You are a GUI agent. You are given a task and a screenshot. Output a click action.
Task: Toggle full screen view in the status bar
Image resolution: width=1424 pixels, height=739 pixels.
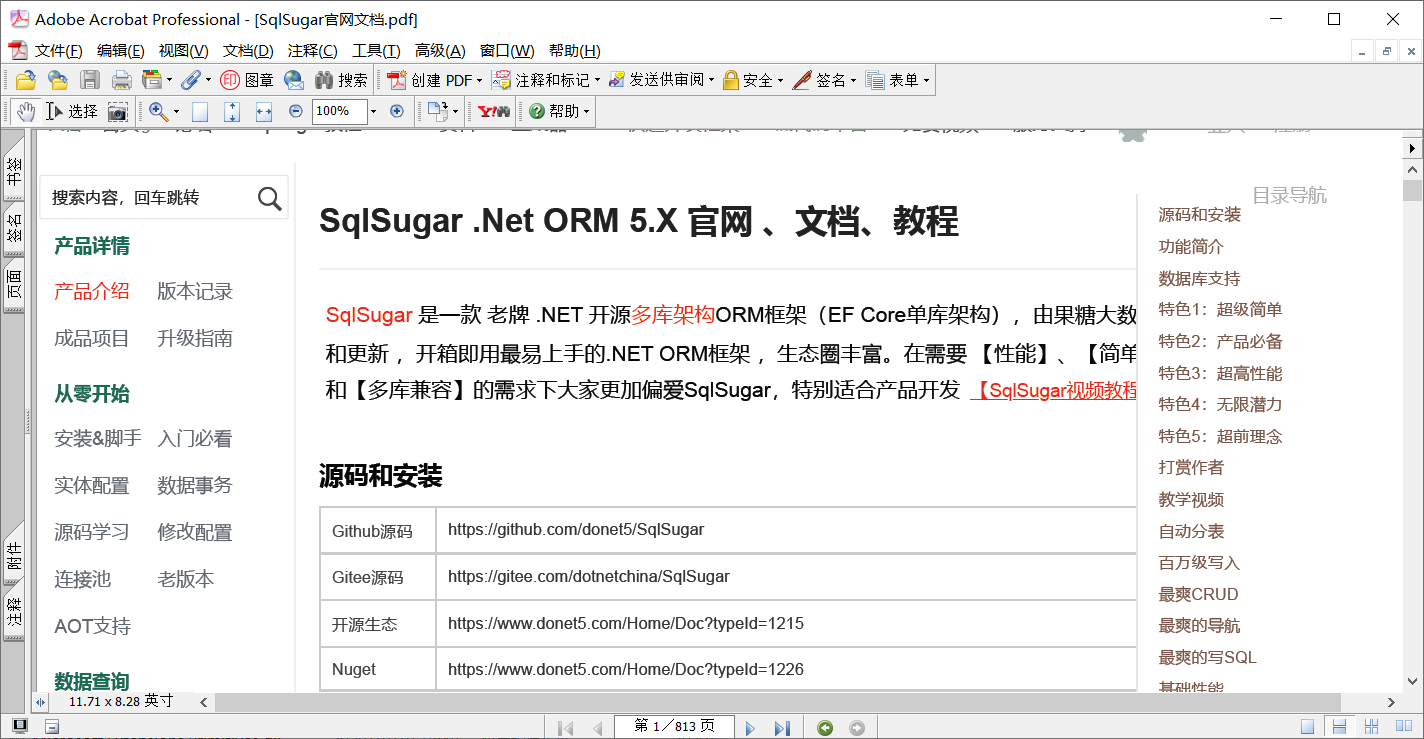click(x=19, y=727)
